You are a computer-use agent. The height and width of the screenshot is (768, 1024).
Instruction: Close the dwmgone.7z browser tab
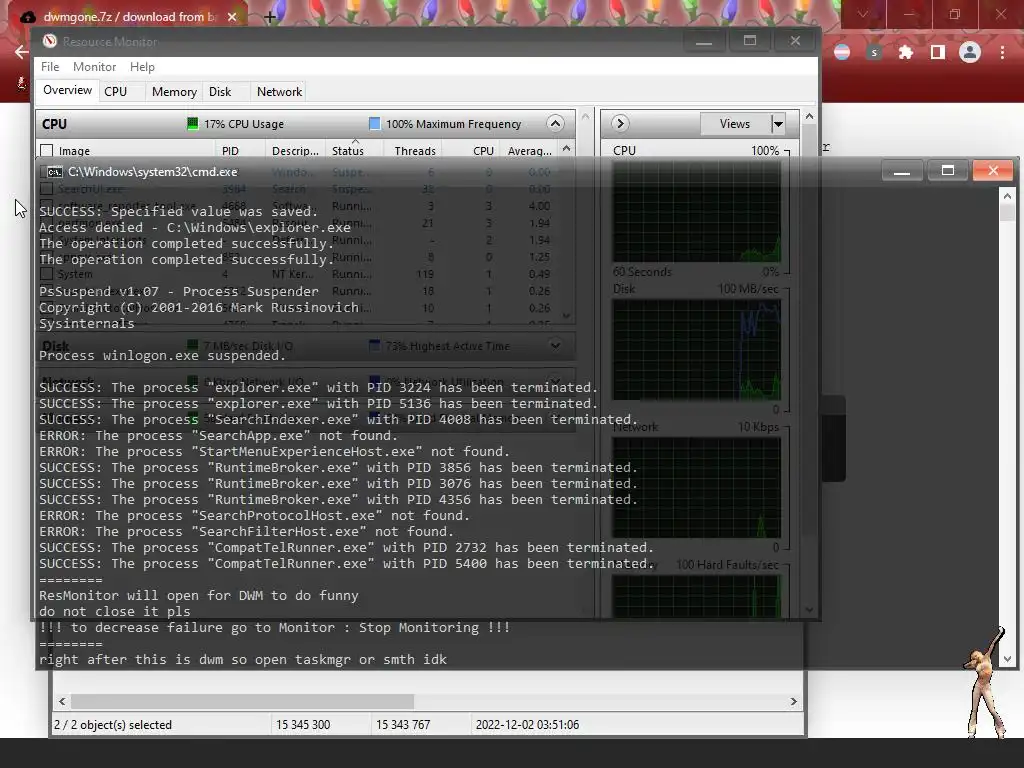(232, 17)
